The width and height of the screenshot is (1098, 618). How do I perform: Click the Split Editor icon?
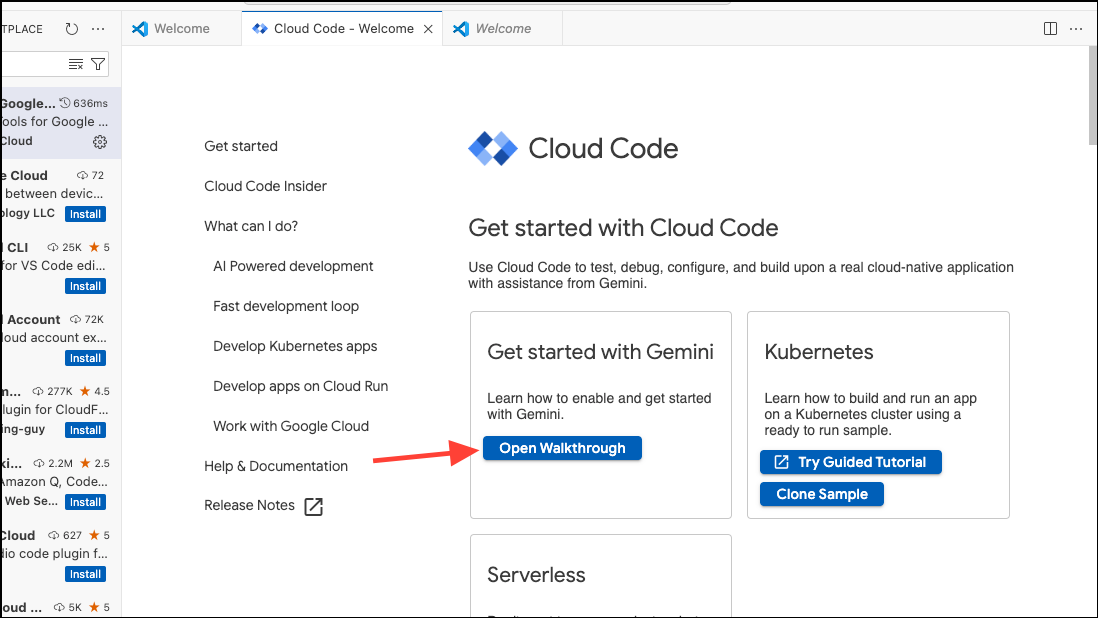[1049, 28]
